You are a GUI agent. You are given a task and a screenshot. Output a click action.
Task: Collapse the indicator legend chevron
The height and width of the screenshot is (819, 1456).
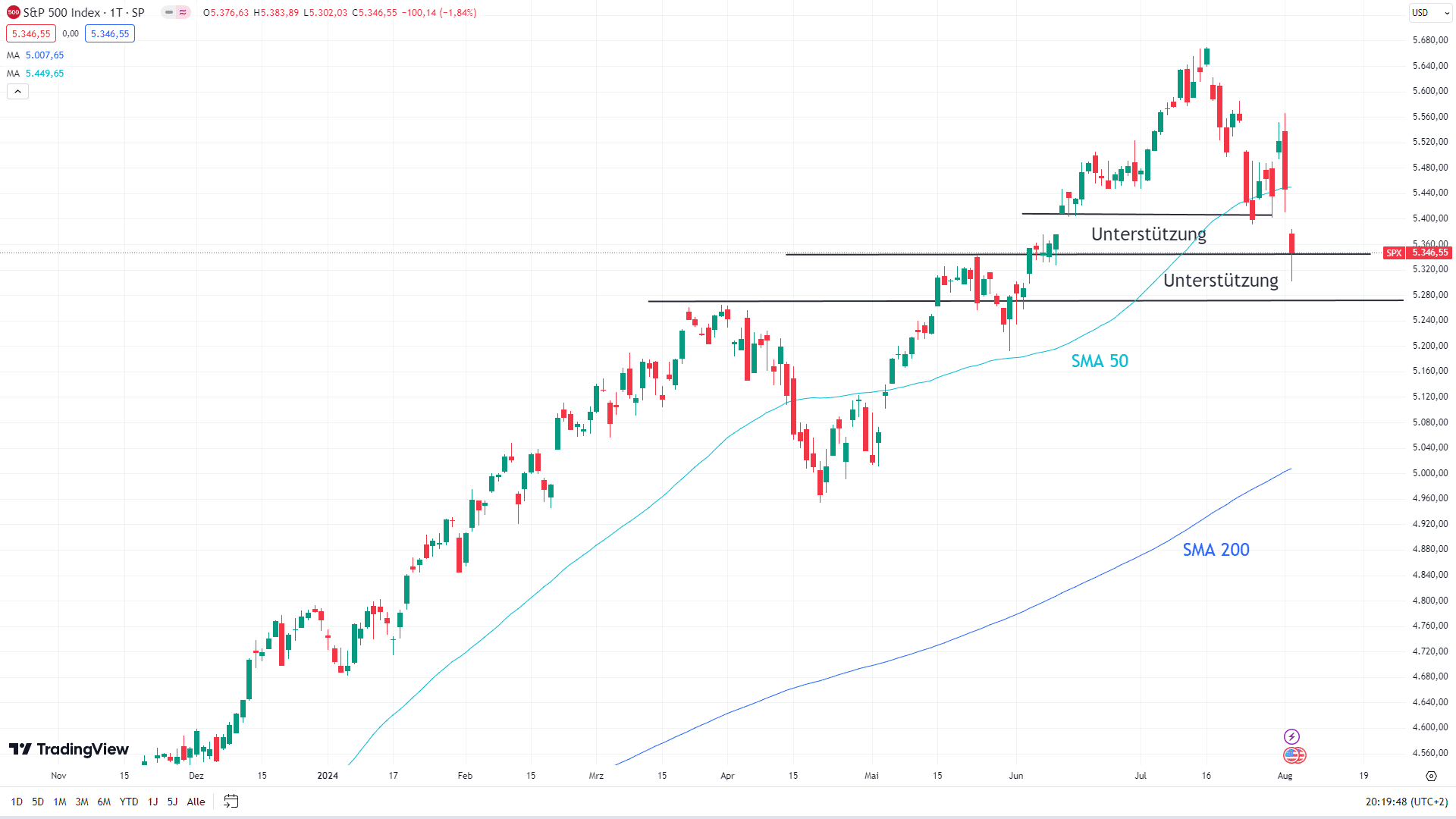17,91
